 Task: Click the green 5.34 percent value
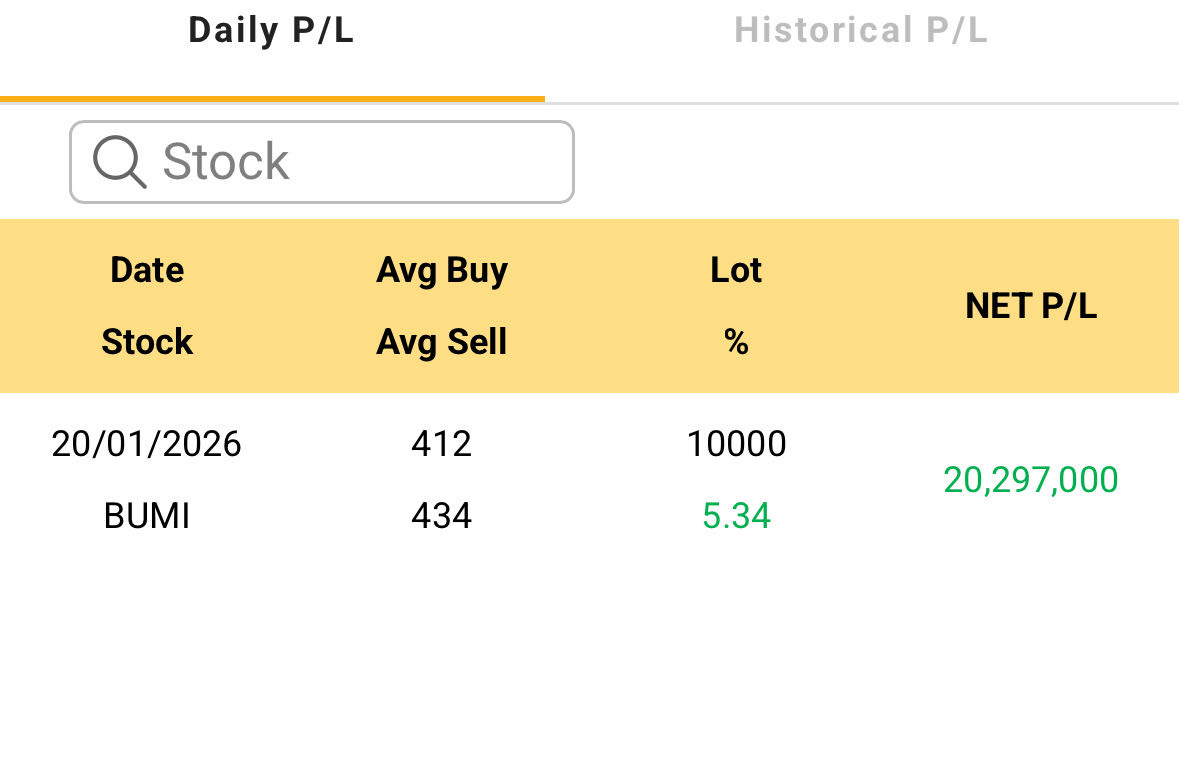tap(736, 516)
